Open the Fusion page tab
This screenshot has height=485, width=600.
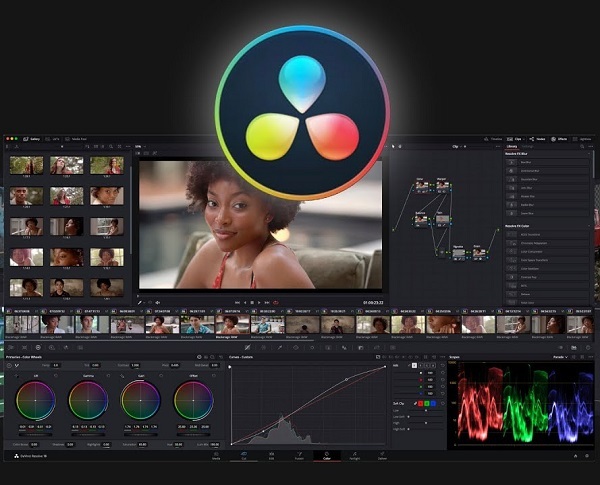click(299, 456)
